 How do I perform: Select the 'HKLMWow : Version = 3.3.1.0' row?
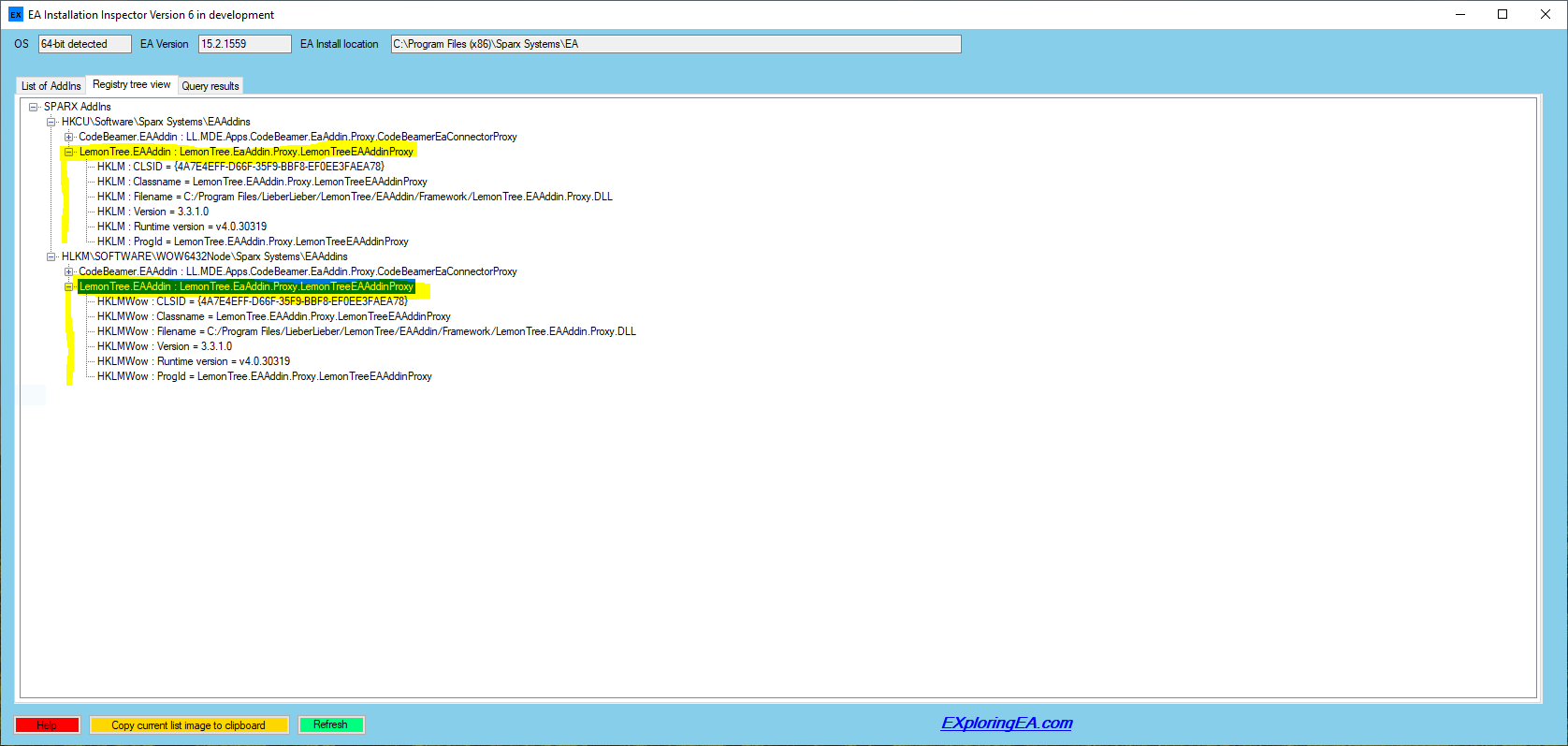click(165, 346)
